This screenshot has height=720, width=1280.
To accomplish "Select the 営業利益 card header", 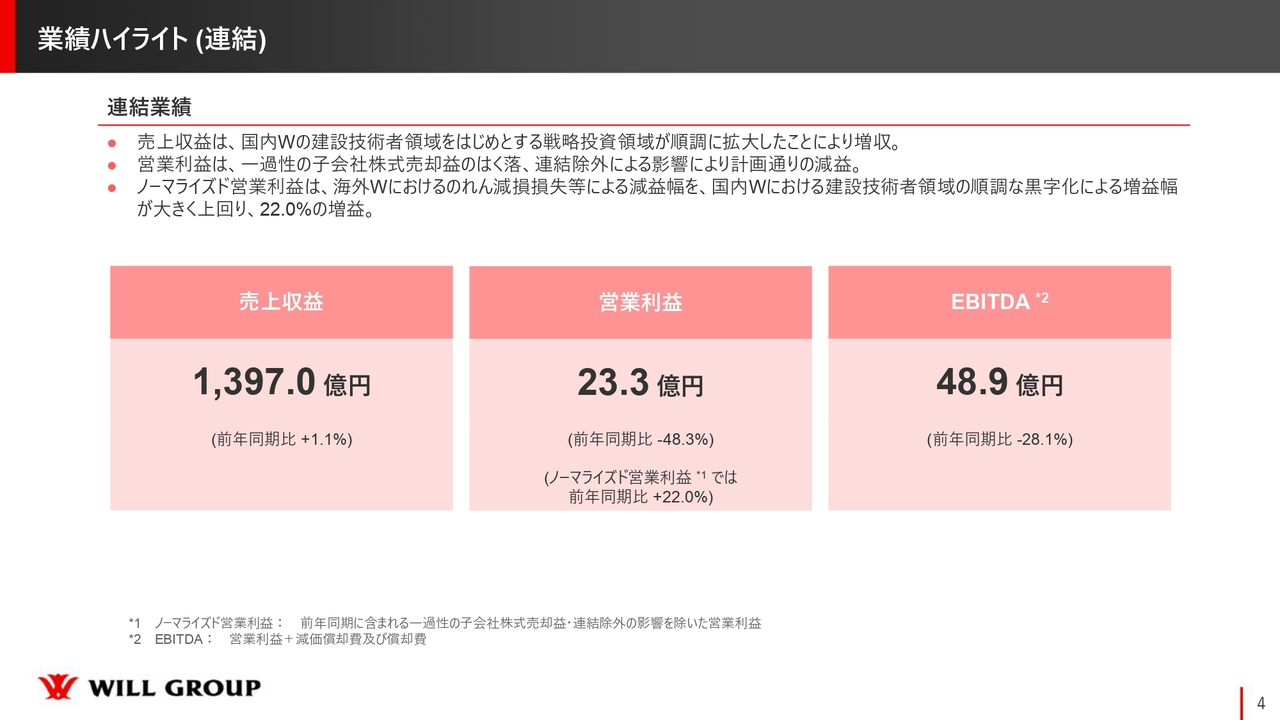I will (x=640, y=302).
